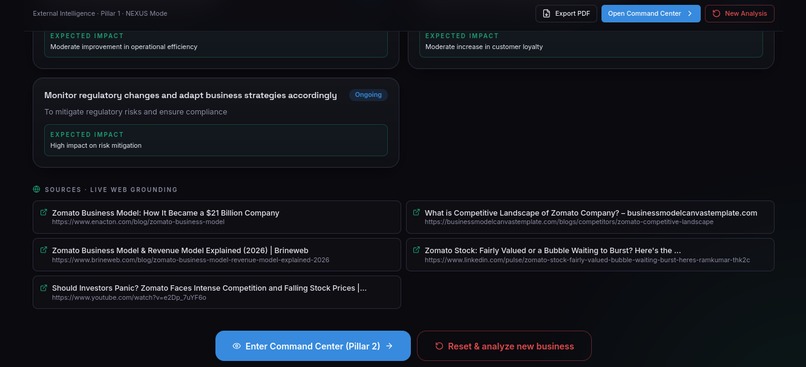Screen dimensions: 806x367
Task: Start a New Analysis
Action: [740, 14]
